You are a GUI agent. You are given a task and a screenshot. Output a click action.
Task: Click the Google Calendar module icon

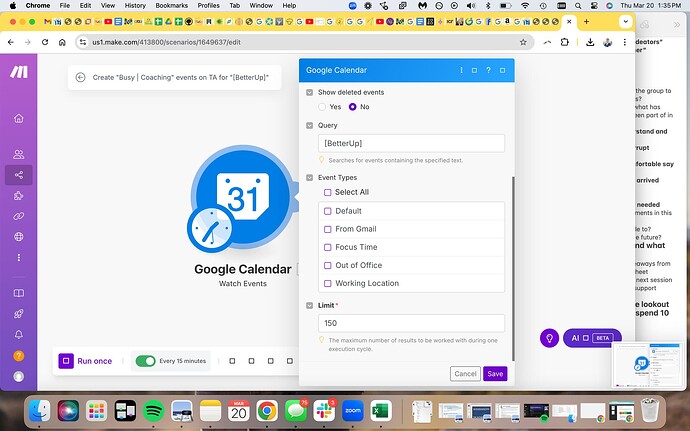(x=243, y=196)
